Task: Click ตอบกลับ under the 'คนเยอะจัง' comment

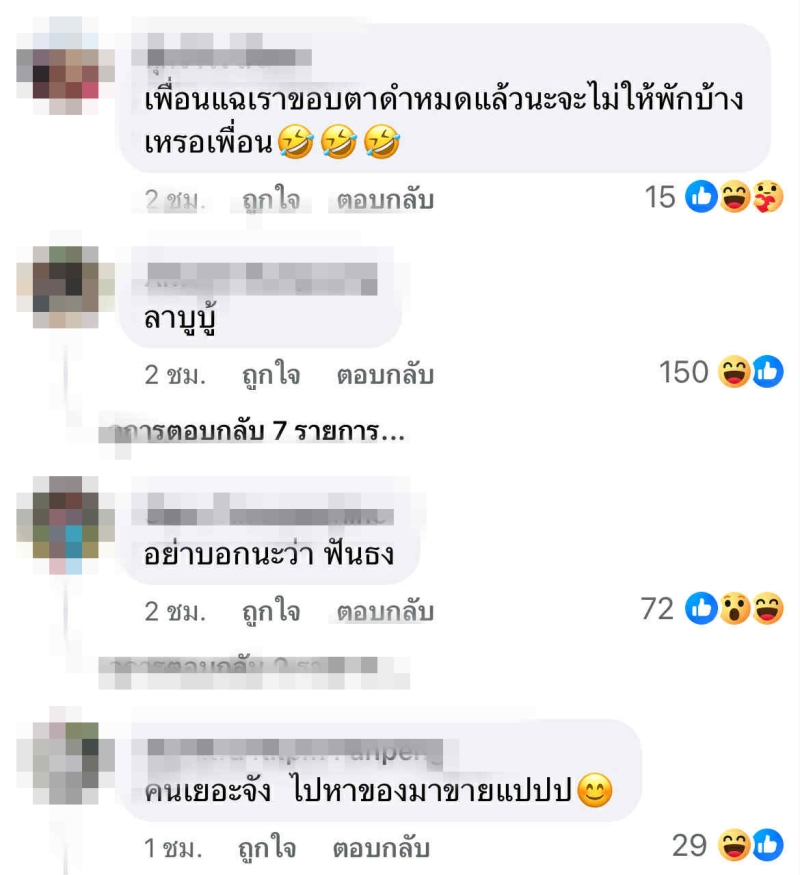Action: (x=381, y=848)
